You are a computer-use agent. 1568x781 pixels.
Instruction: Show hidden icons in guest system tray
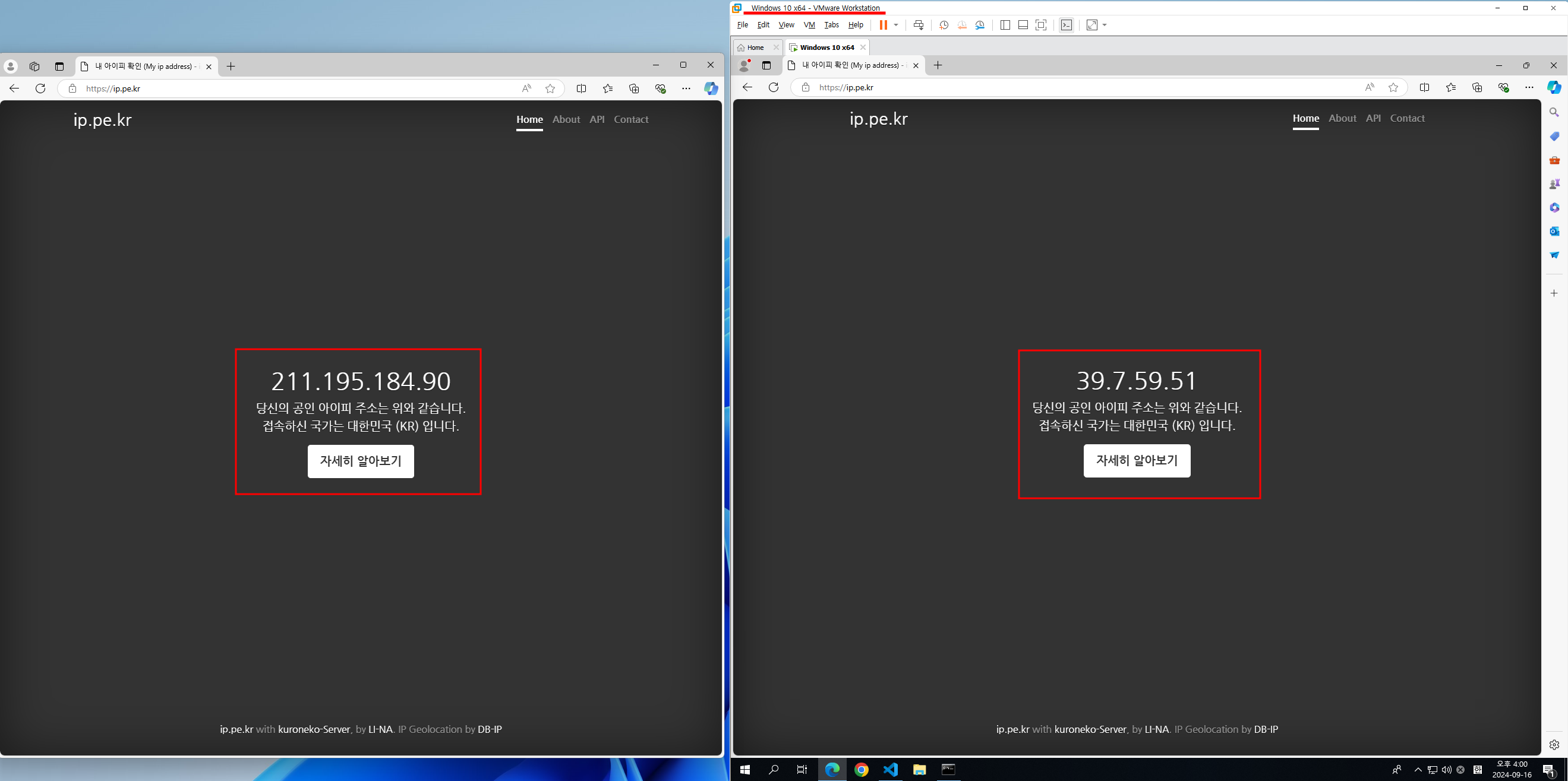coord(1418,770)
